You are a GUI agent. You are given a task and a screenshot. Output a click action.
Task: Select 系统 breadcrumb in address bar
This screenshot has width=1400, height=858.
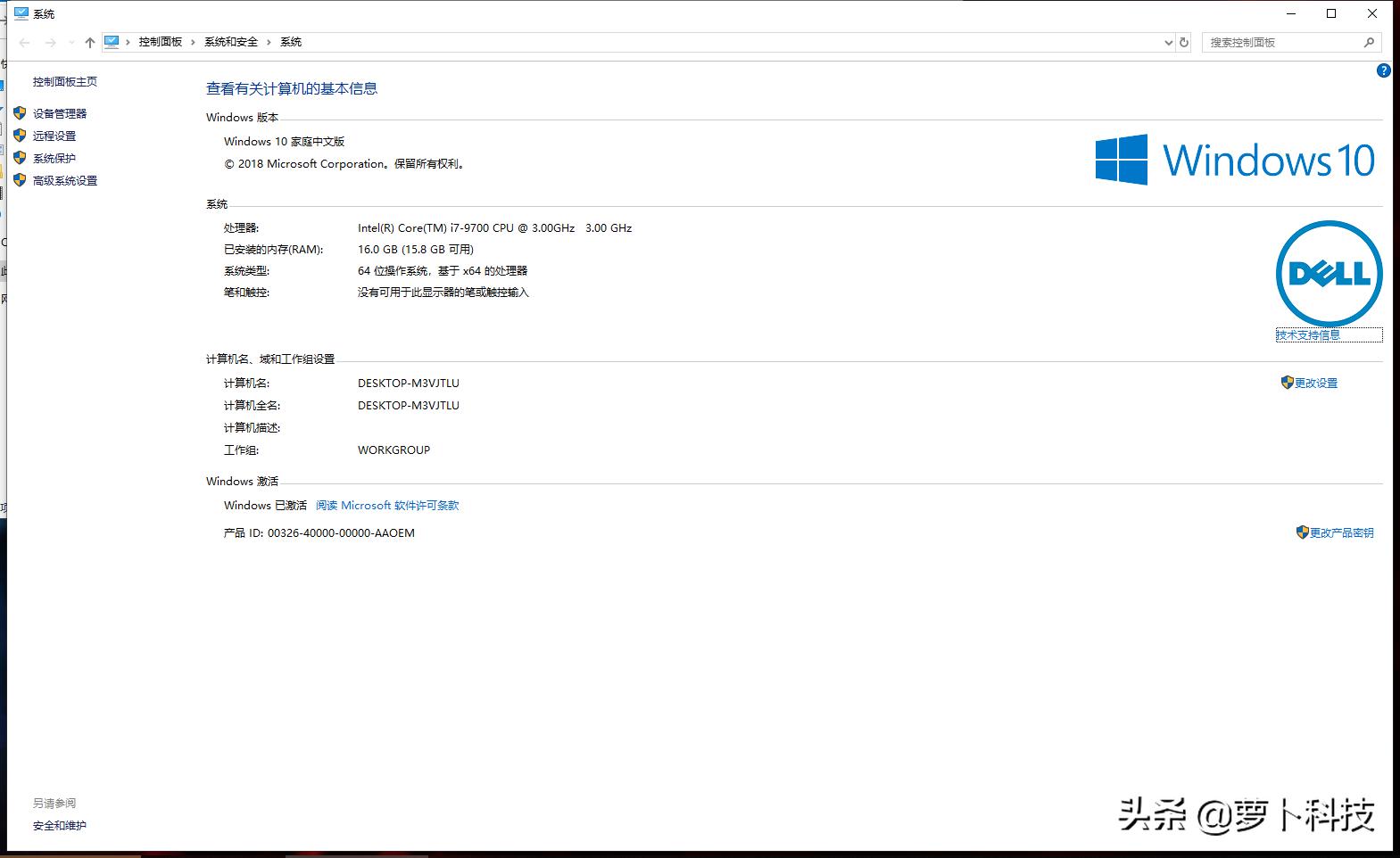pos(291,42)
